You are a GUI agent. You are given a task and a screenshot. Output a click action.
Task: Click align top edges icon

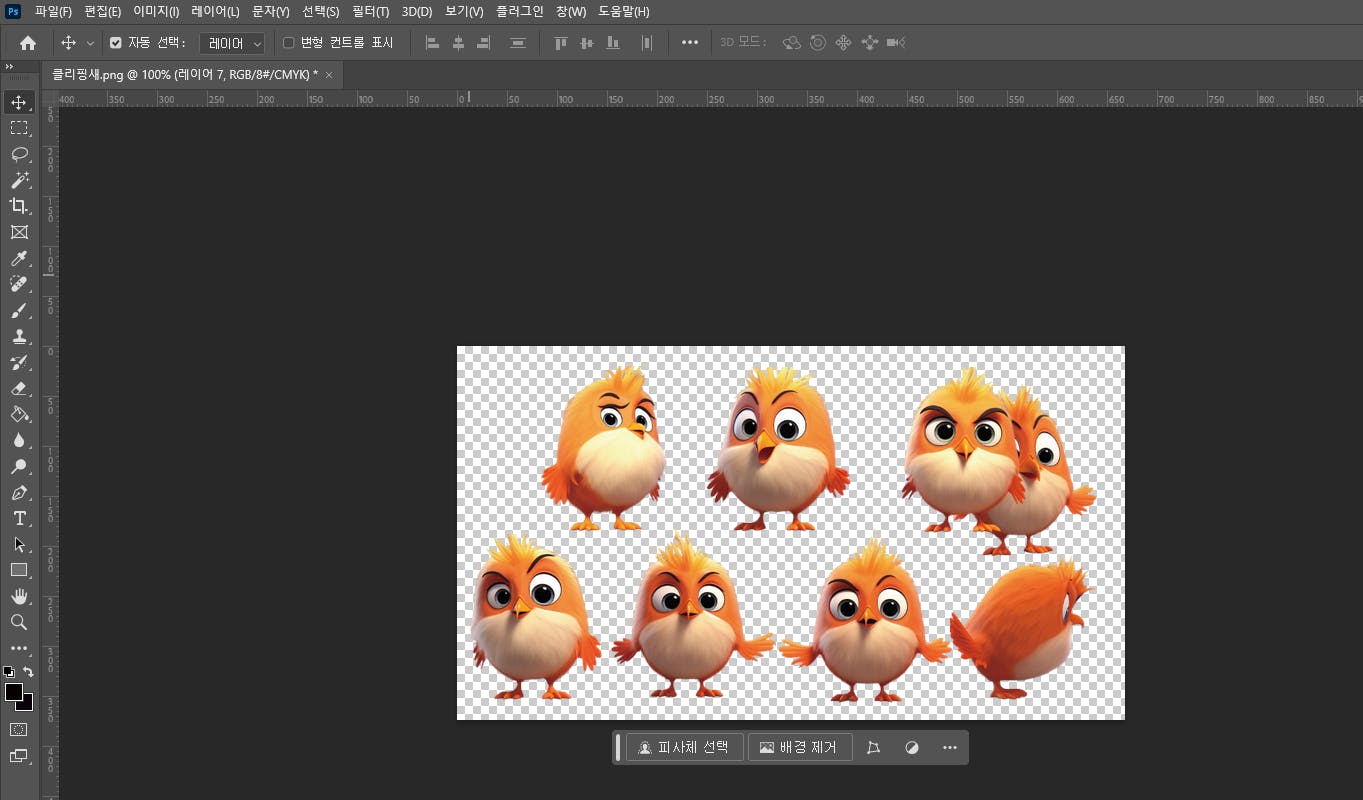point(561,43)
